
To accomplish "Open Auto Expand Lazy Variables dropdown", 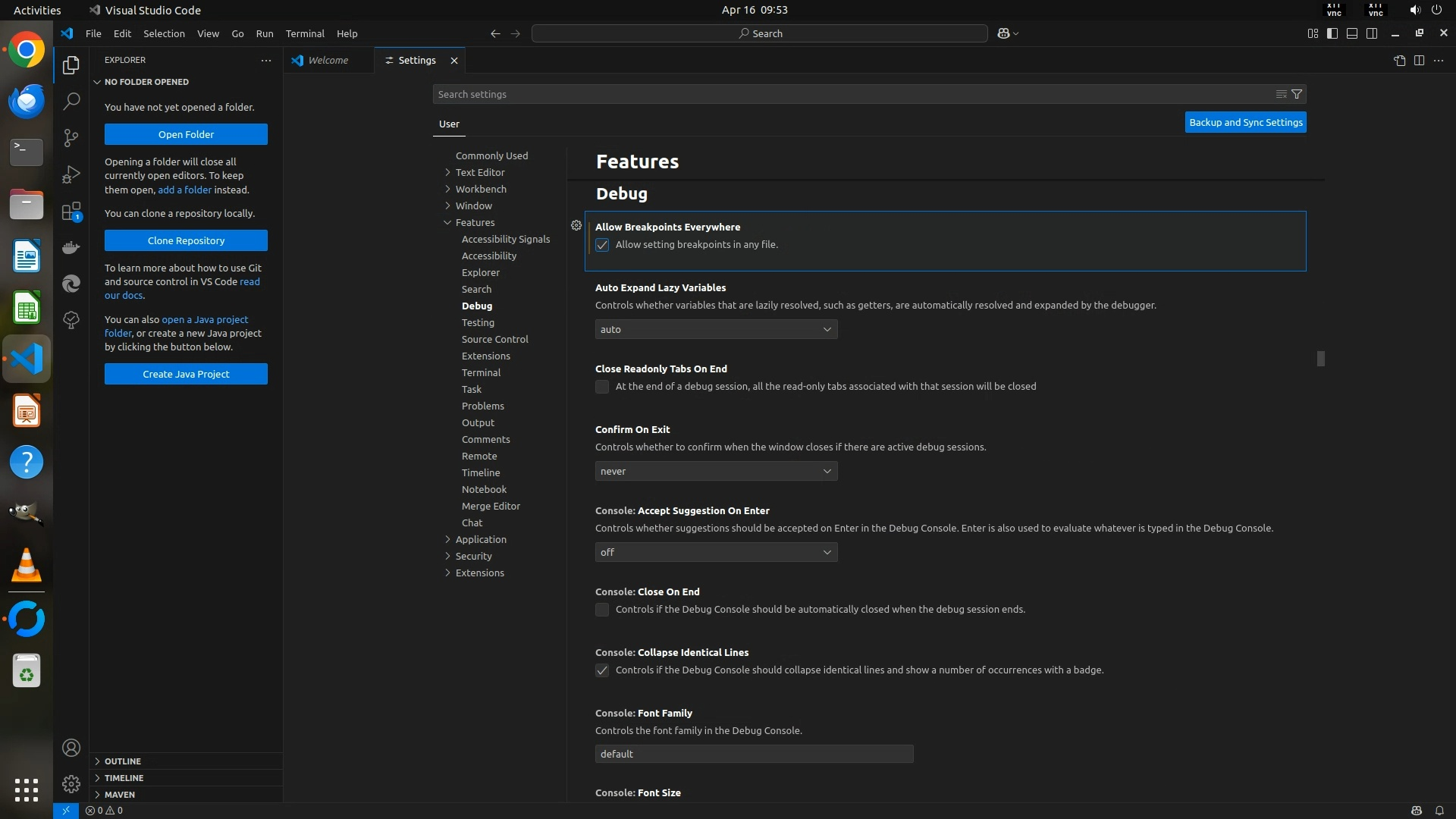I will click(716, 329).
